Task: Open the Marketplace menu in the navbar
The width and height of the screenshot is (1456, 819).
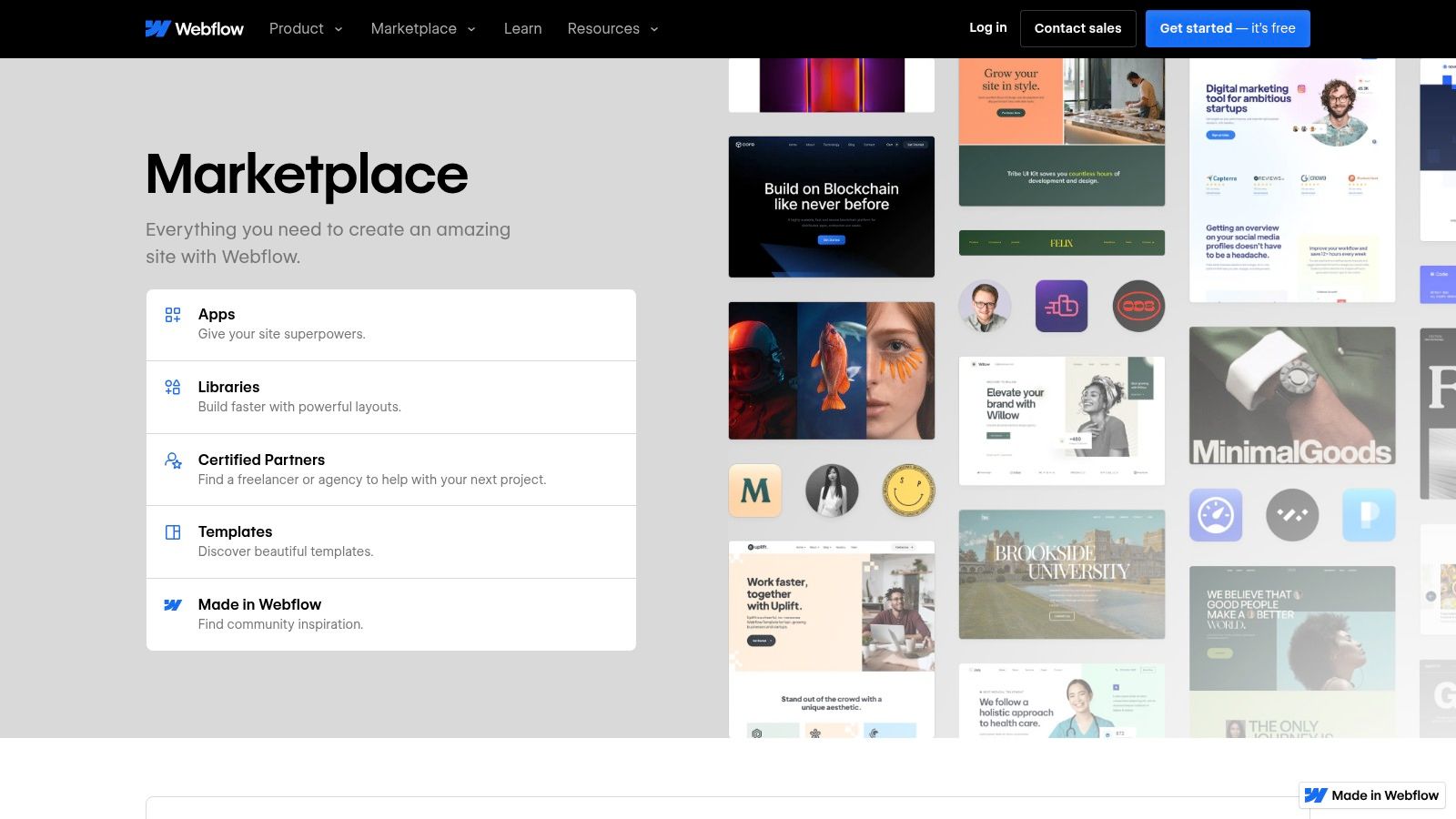Action: tap(423, 28)
